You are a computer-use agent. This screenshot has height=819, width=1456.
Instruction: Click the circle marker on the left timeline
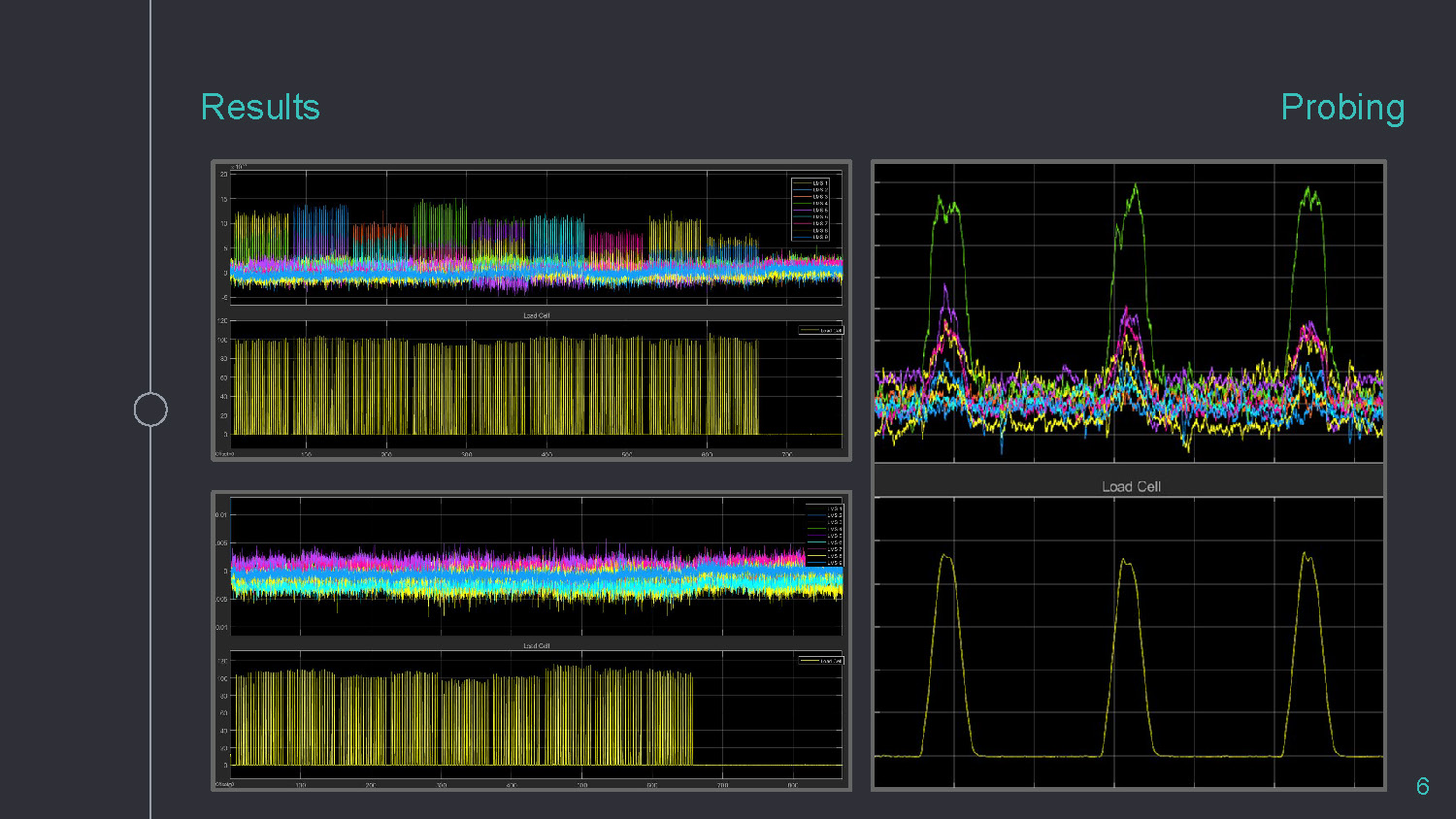pos(150,409)
